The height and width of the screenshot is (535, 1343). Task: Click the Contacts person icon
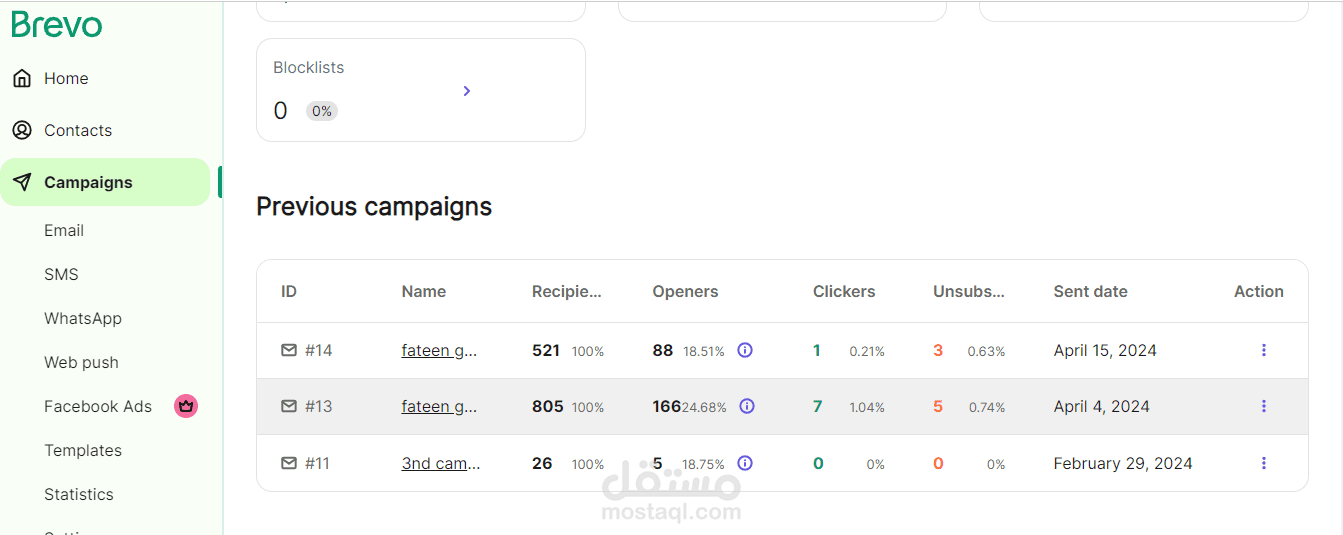22,130
